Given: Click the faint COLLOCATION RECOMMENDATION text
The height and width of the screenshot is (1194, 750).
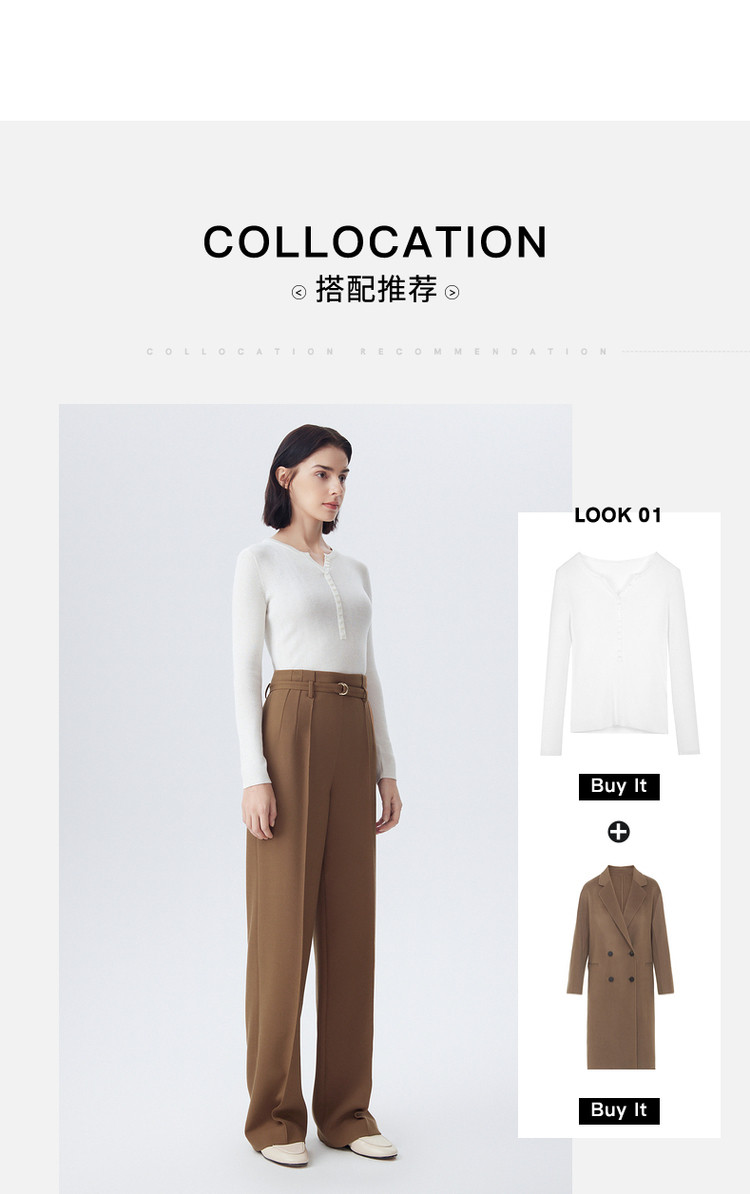Looking at the screenshot, I should 378,352.
